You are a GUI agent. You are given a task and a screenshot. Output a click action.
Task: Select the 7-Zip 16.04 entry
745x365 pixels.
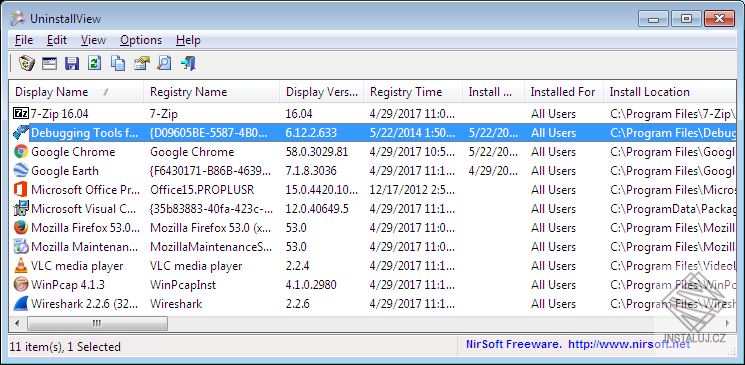click(x=59, y=114)
